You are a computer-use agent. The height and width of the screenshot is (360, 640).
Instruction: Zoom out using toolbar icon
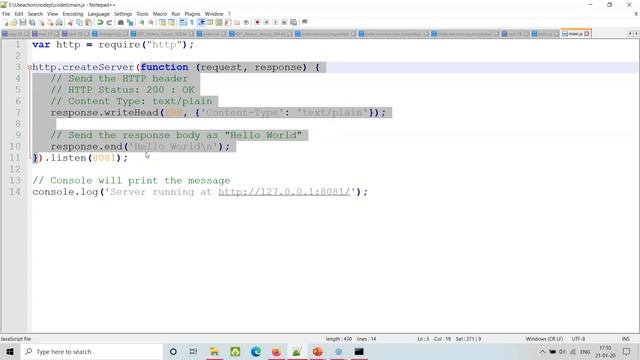point(151,22)
